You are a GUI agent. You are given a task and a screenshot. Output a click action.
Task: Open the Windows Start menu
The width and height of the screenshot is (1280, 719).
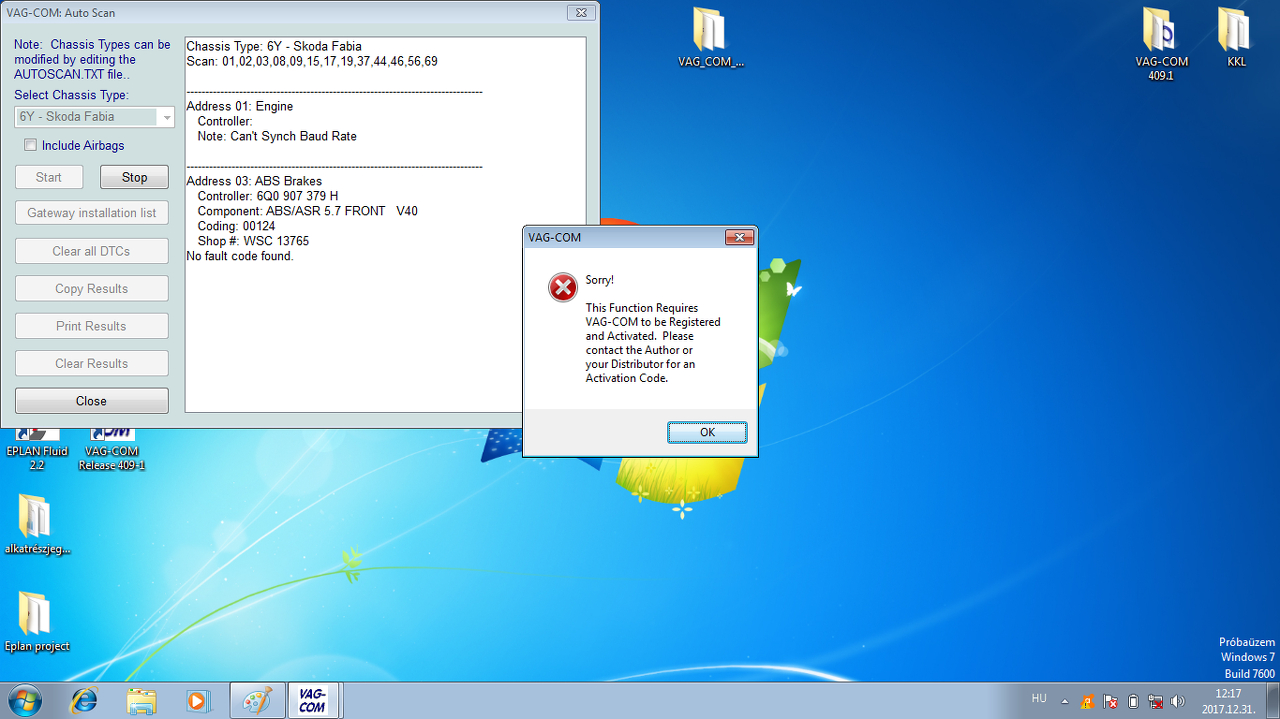coord(24,700)
